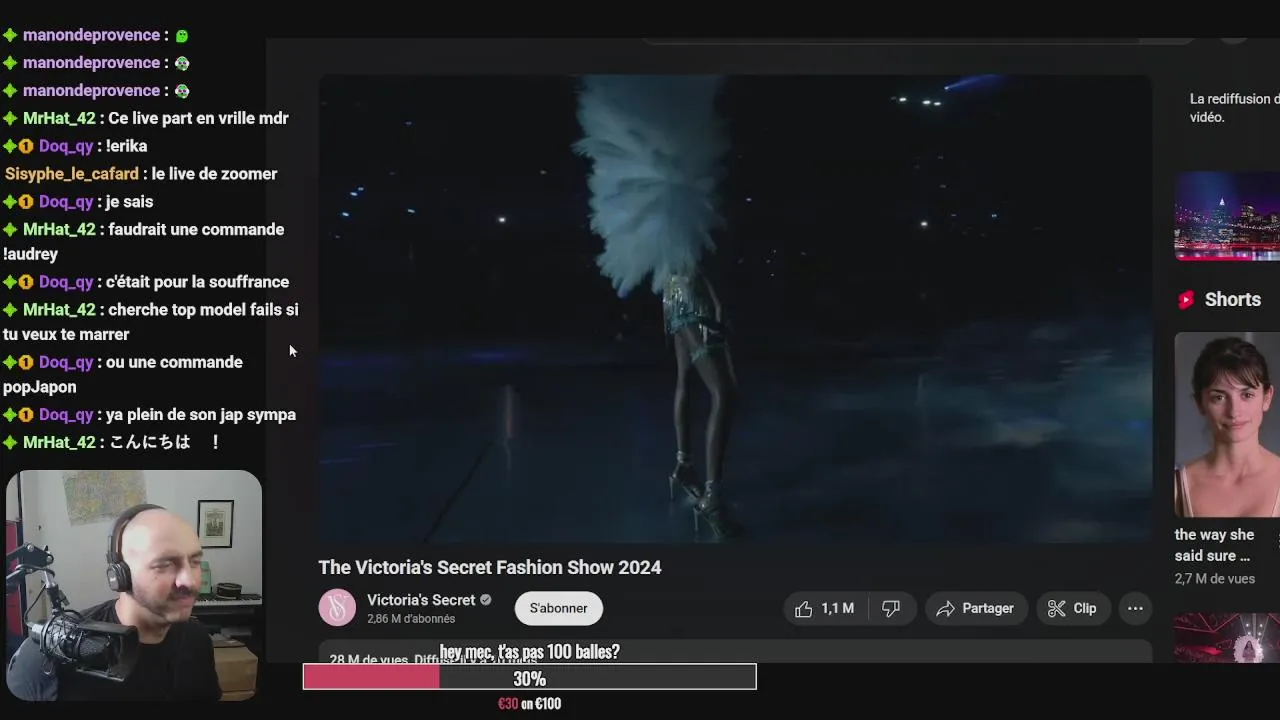Click the Doq_qy 'je sais' chat message
This screenshot has height=720, width=1280.
tap(78, 201)
